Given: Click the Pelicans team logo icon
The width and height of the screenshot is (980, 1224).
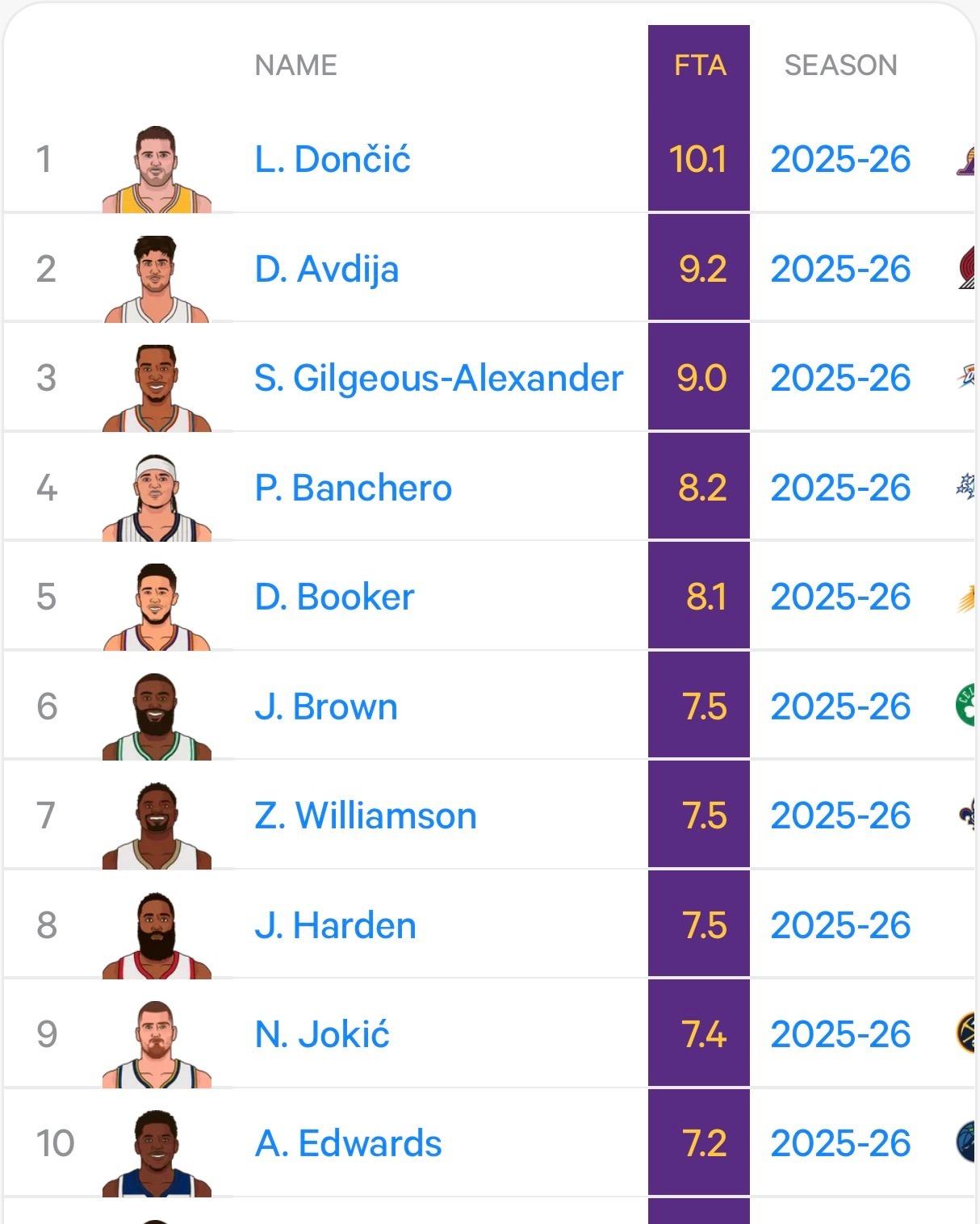Looking at the screenshot, I should (967, 815).
